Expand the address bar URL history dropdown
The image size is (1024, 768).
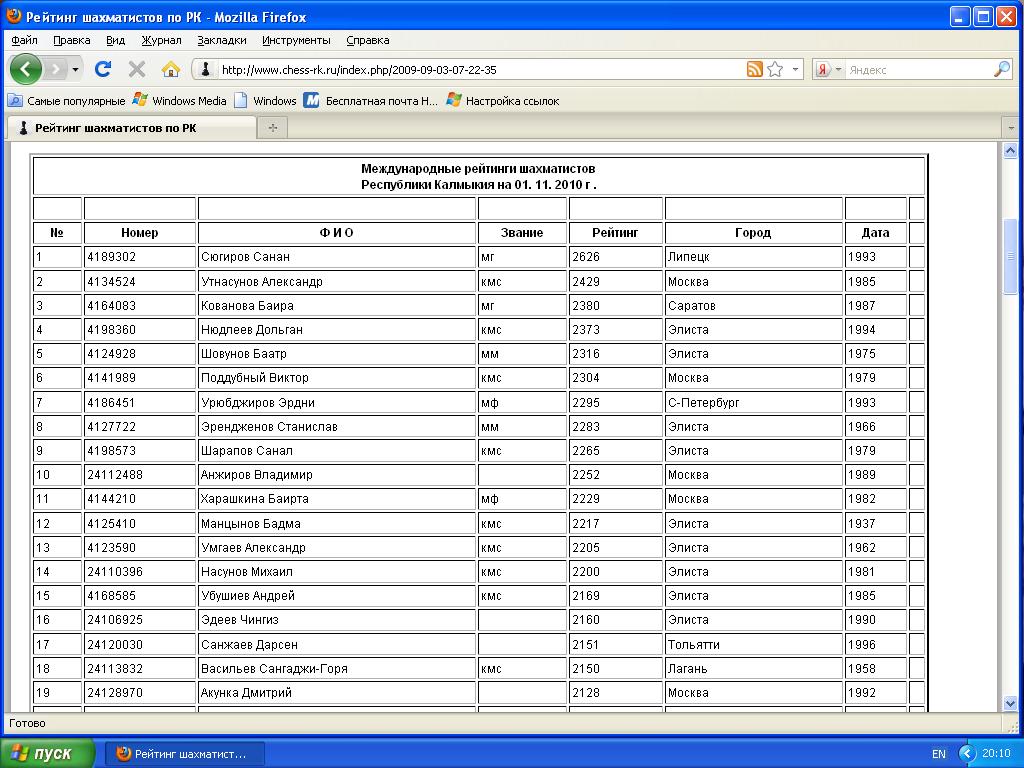796,69
